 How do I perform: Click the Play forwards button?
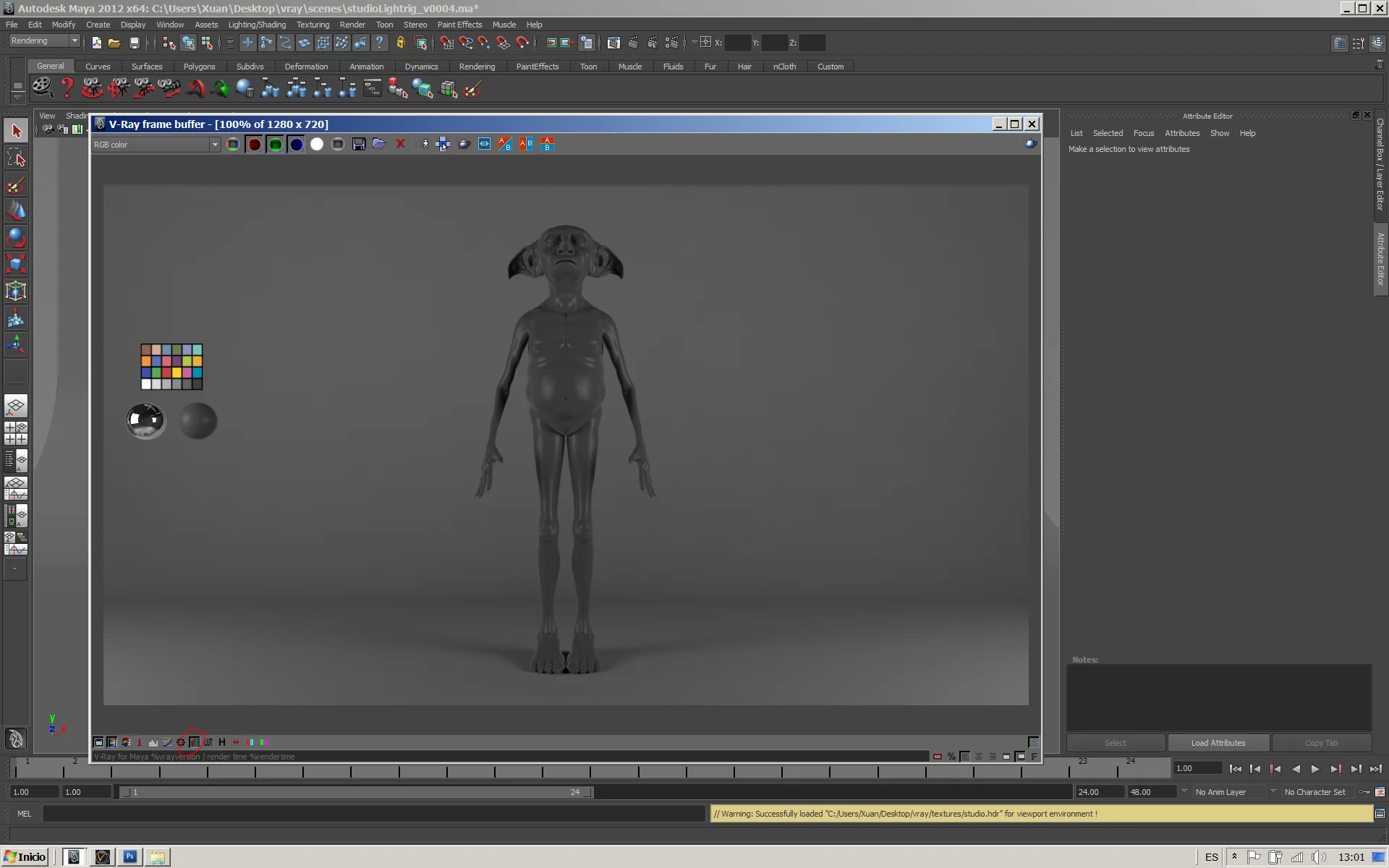(x=1315, y=769)
